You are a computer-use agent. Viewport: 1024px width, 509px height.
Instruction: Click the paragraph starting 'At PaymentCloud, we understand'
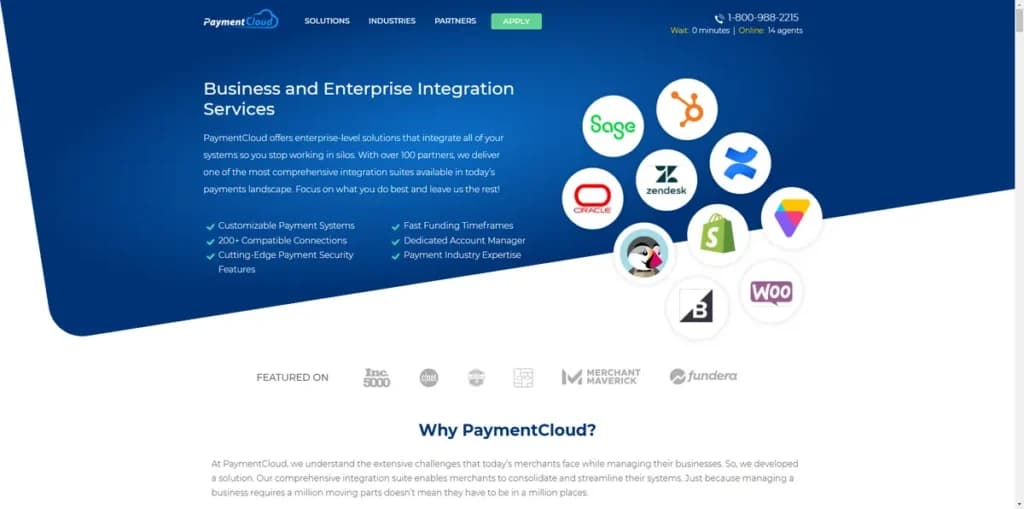pos(505,478)
